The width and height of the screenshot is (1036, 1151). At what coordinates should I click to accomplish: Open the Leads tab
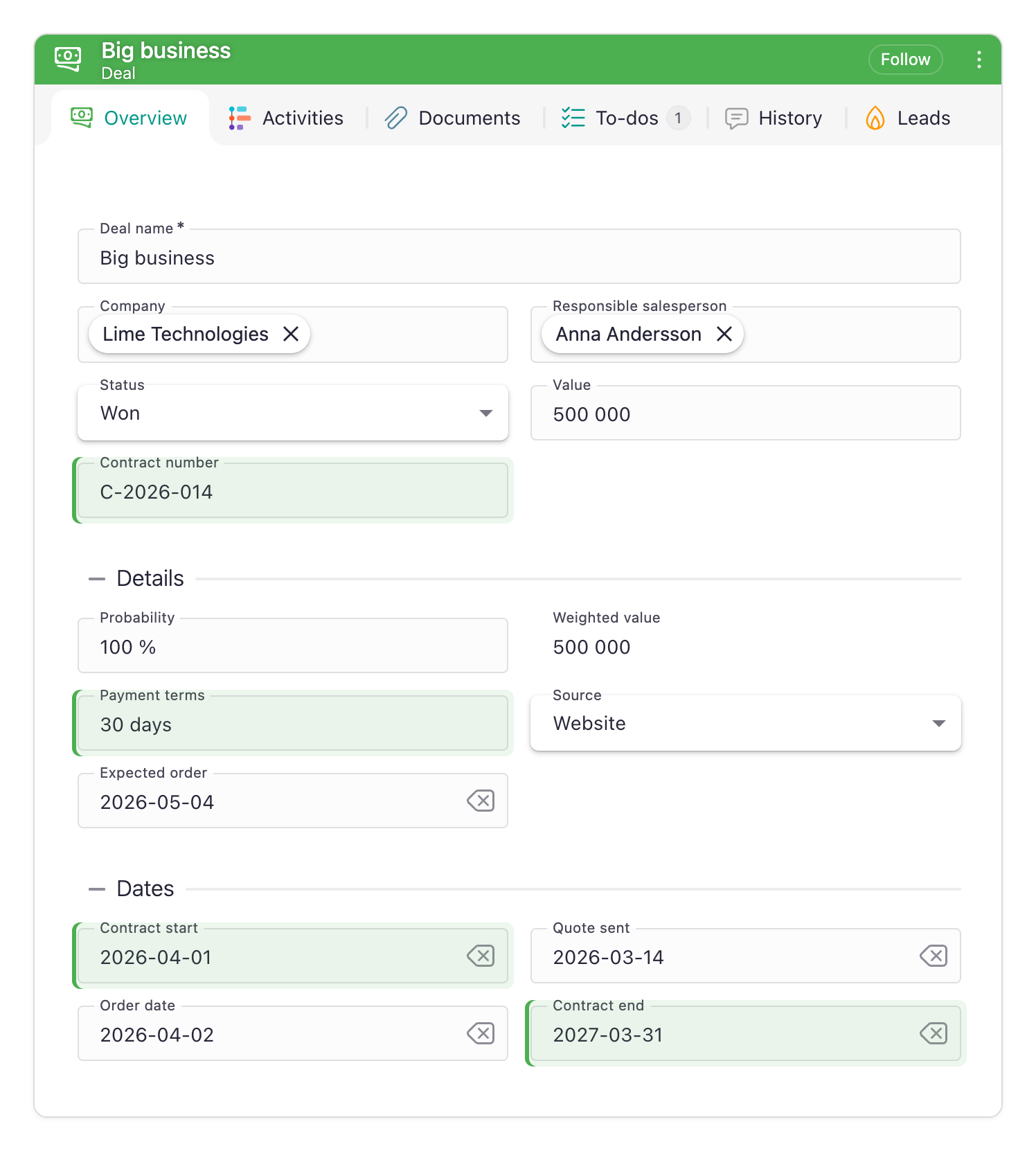[x=907, y=118]
